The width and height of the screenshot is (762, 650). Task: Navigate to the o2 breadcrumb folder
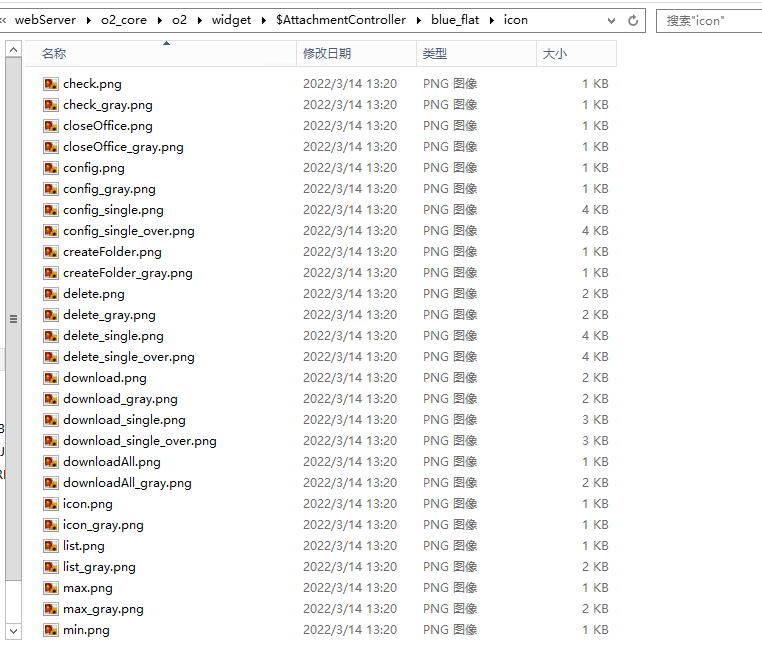[179, 20]
